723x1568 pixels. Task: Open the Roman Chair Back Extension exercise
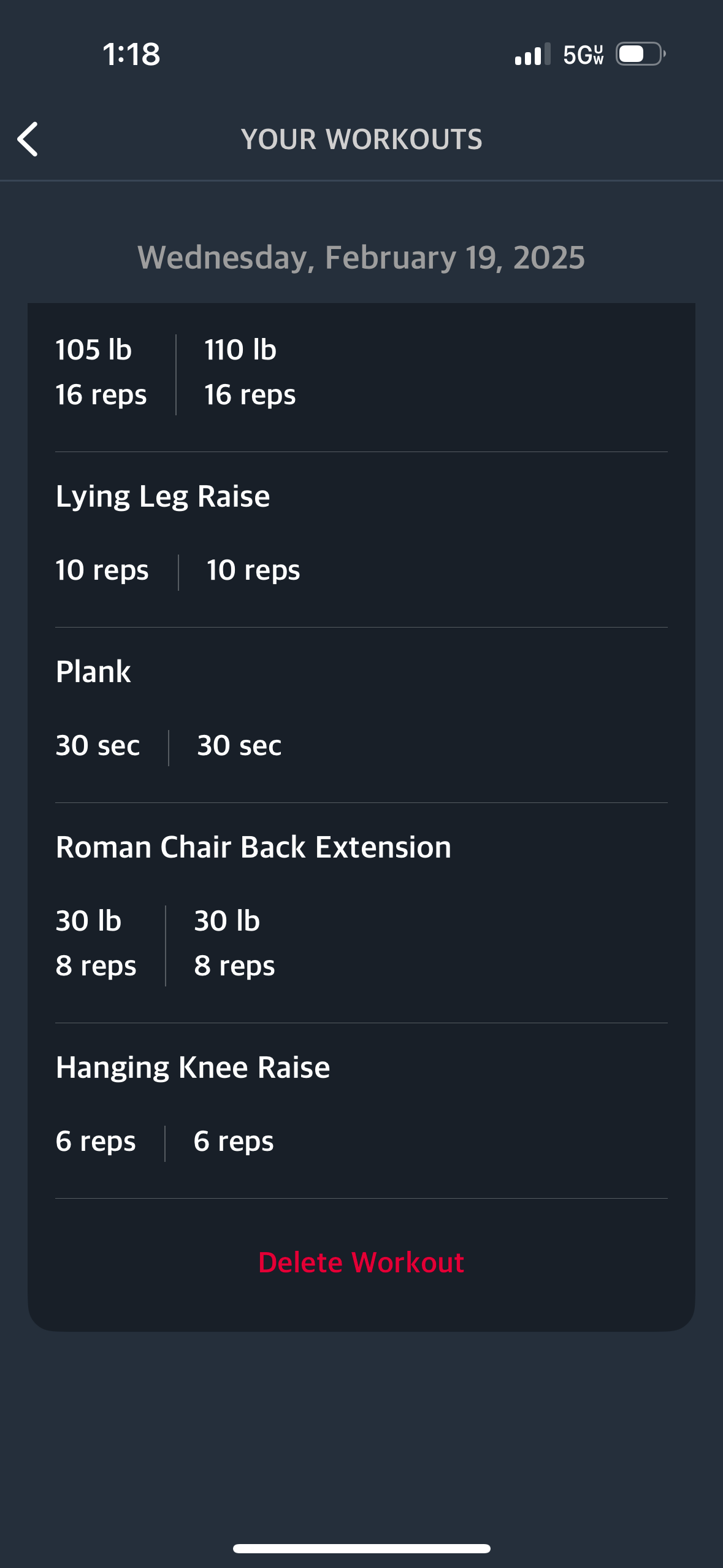point(253,847)
